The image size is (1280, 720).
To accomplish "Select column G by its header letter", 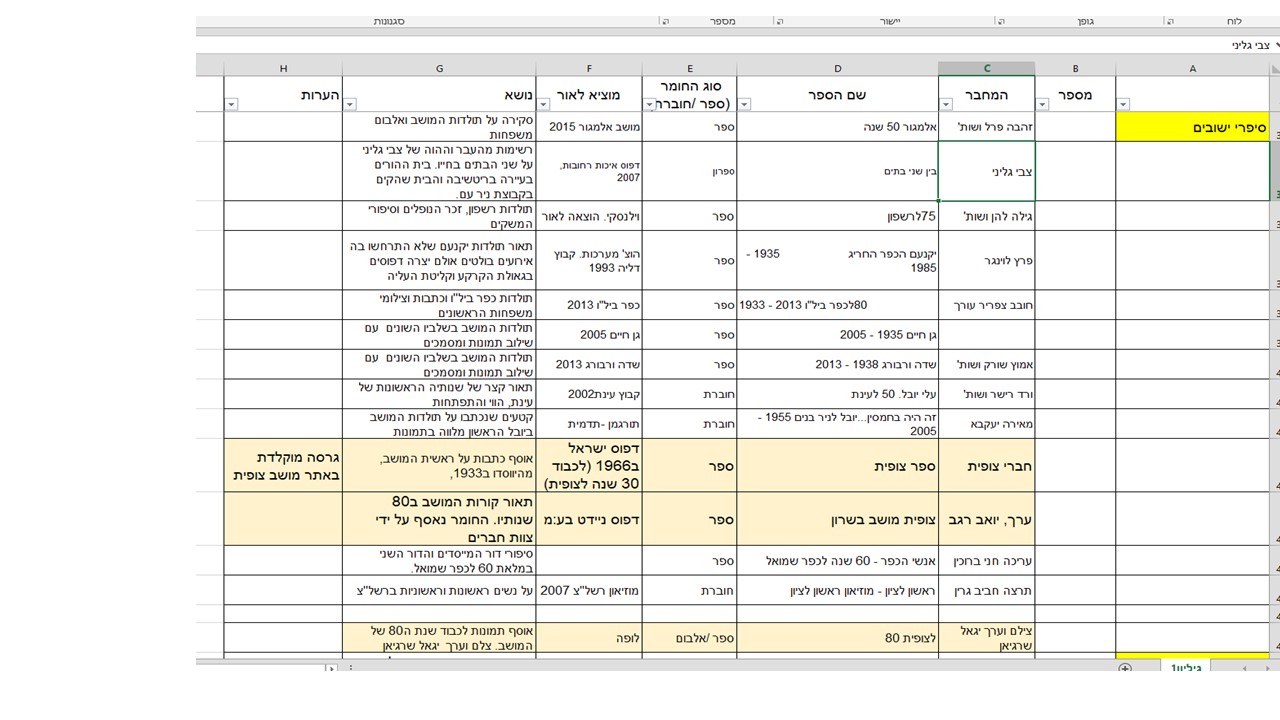I will click(439, 69).
